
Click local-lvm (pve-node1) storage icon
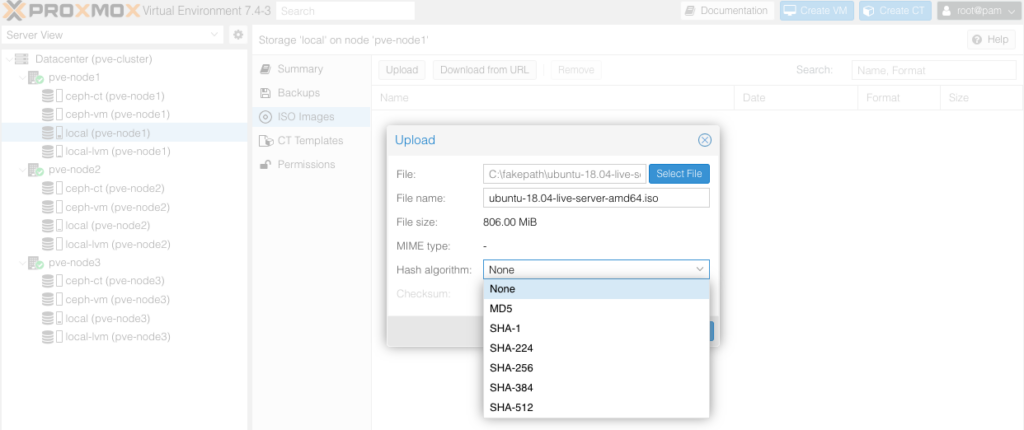pyautogui.click(x=52, y=151)
